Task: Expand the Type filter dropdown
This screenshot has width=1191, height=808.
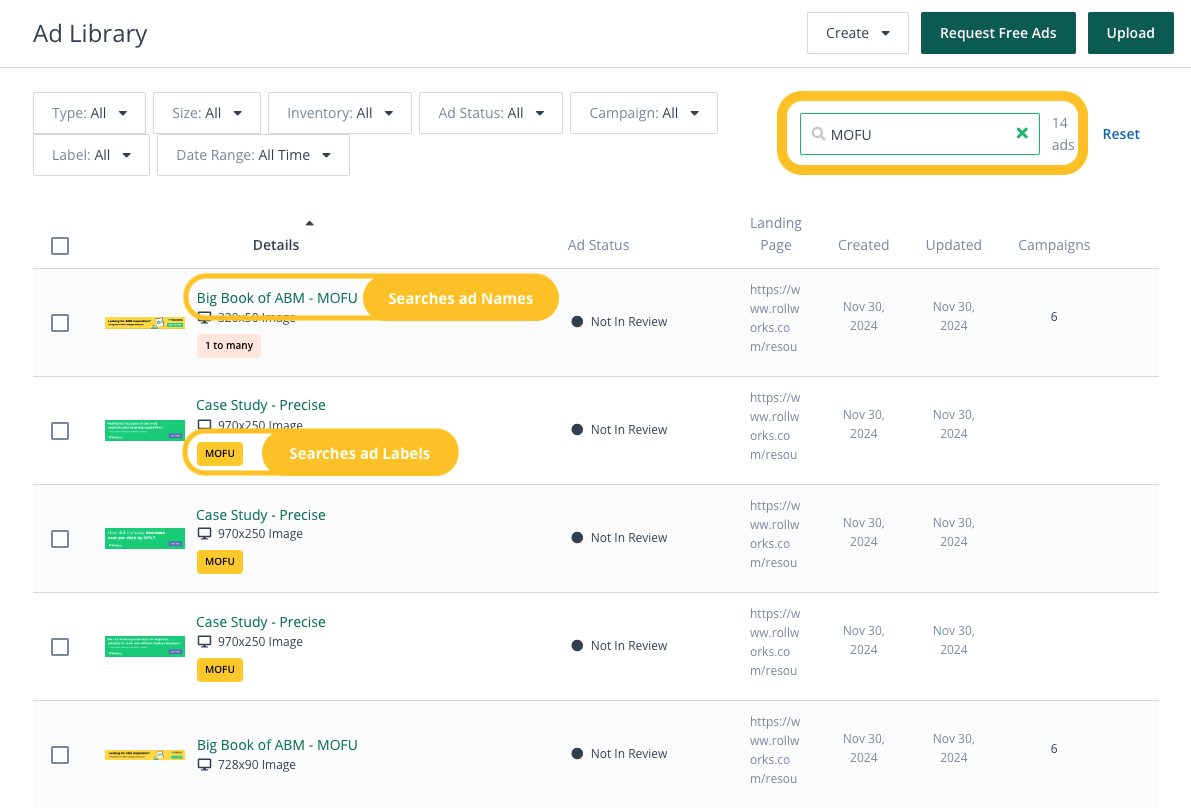Action: click(x=89, y=113)
